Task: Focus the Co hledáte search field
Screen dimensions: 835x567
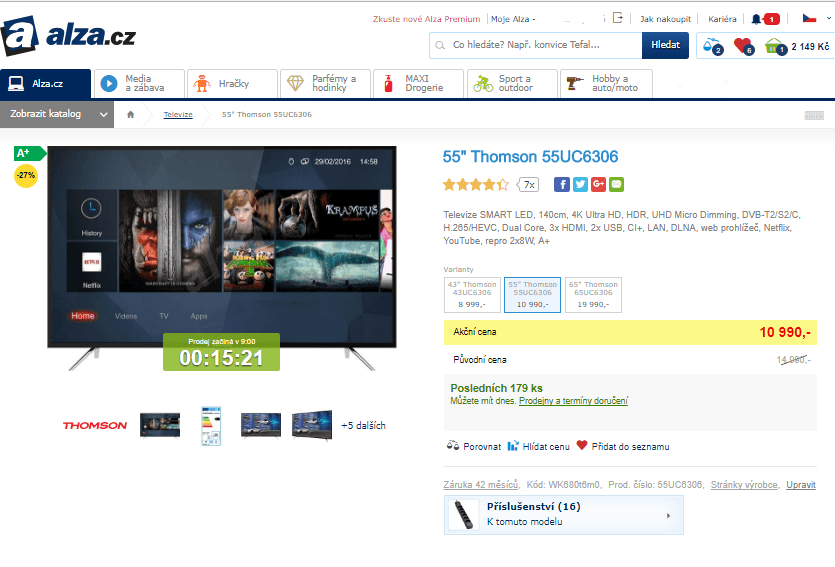Action: click(536, 45)
